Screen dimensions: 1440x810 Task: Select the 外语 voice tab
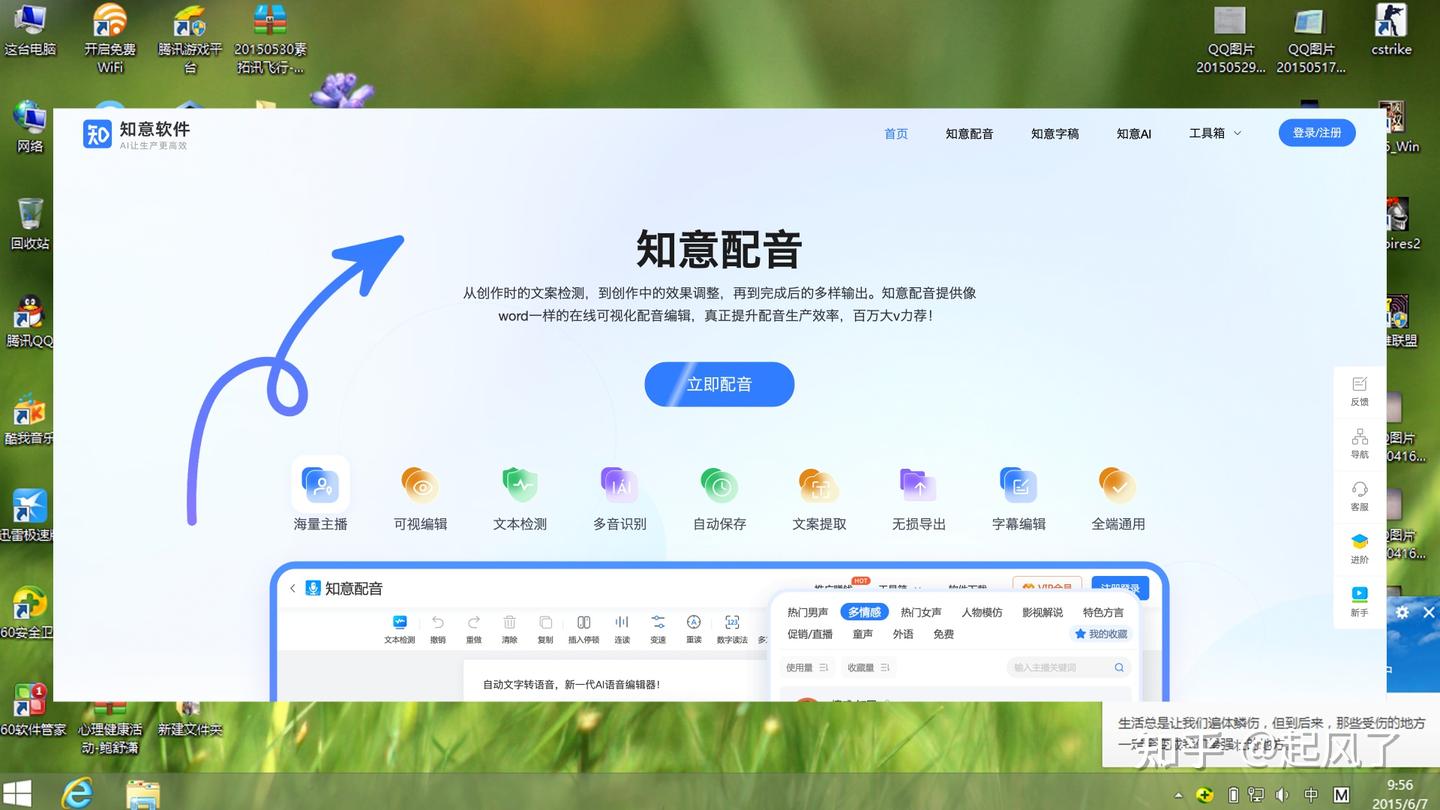point(903,634)
